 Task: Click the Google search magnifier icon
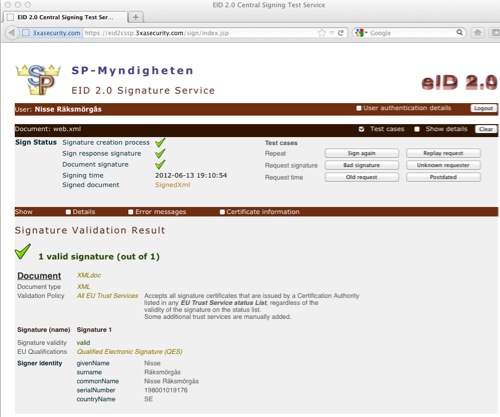459,32
